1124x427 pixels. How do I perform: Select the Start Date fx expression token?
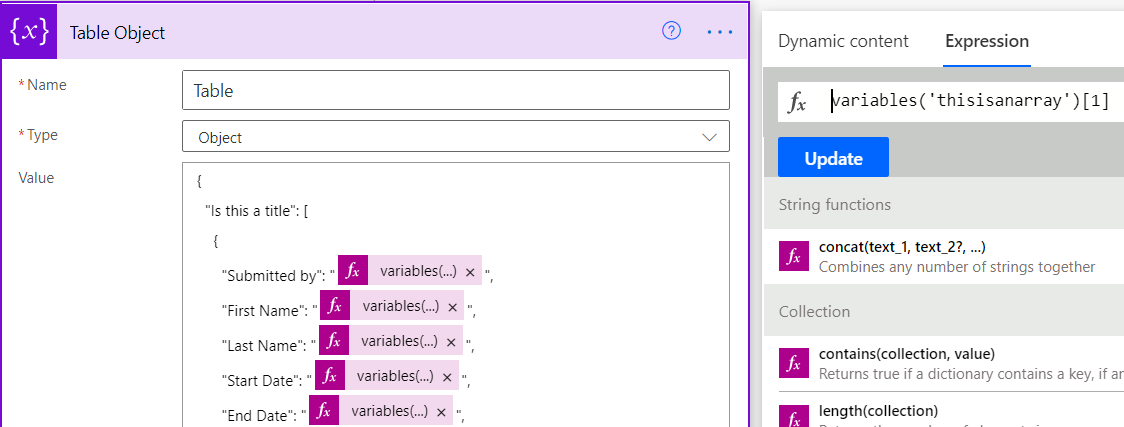386,375
